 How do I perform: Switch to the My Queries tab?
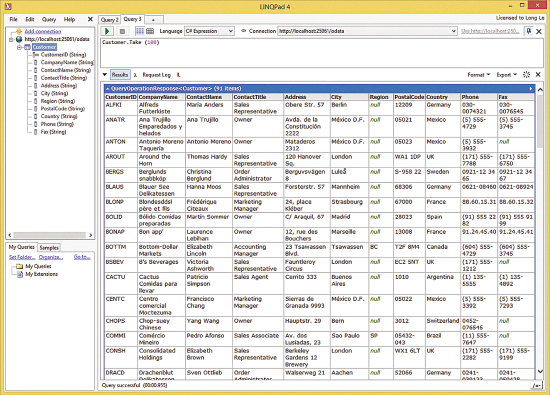point(22,247)
